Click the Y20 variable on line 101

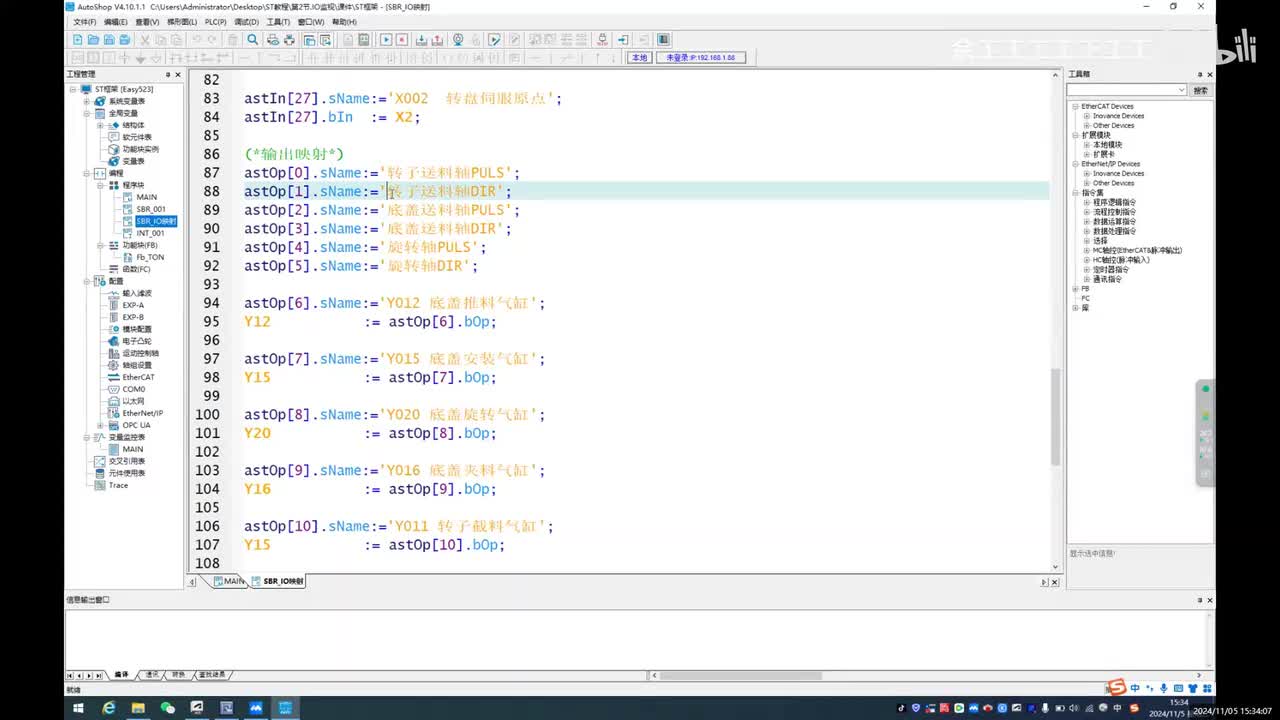tap(257, 433)
